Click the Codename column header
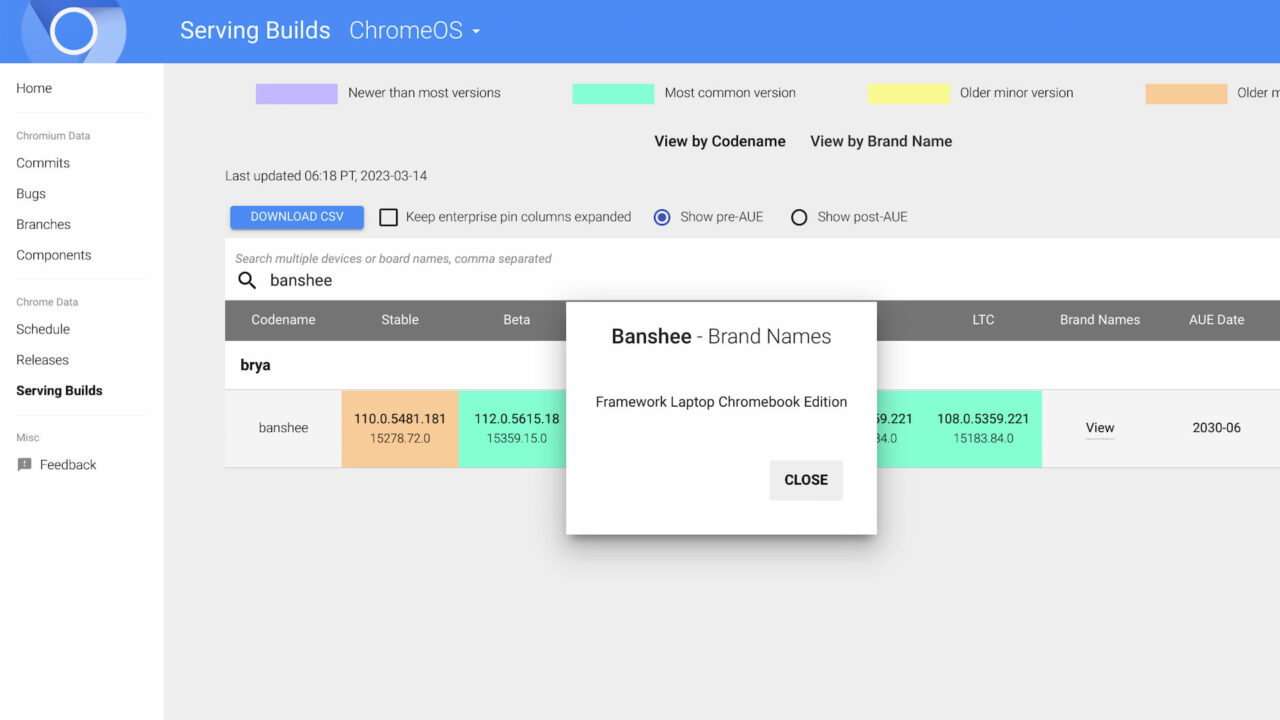1280x720 pixels. coord(283,320)
